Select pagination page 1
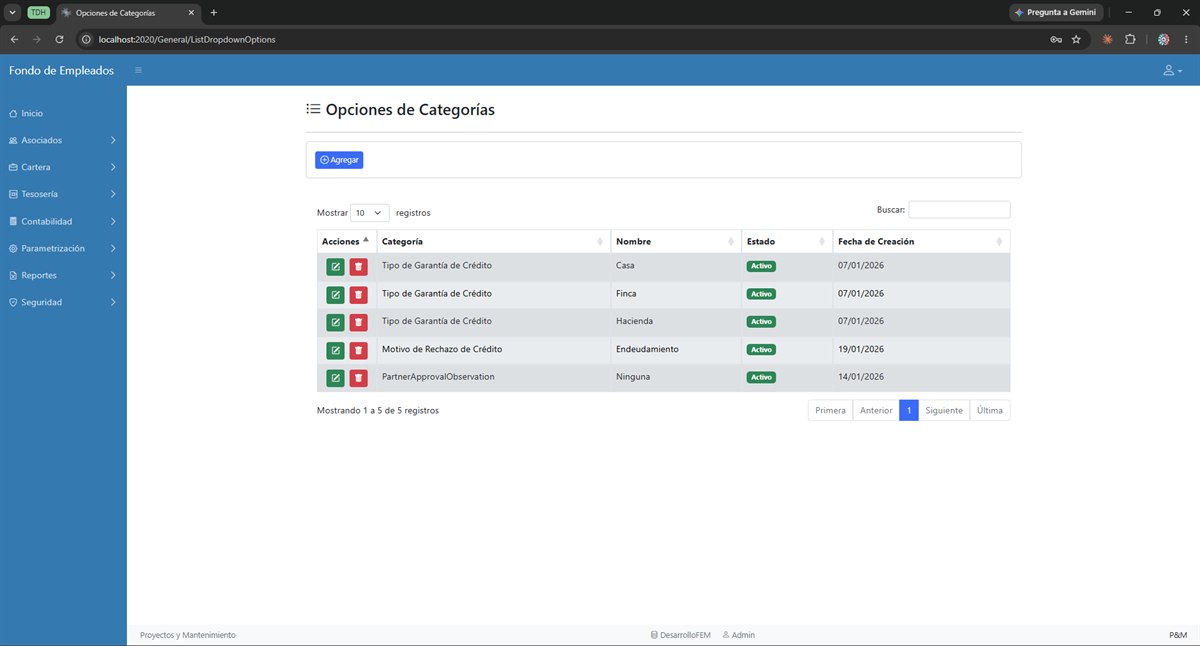Image resolution: width=1200 pixels, height=646 pixels. click(909, 410)
